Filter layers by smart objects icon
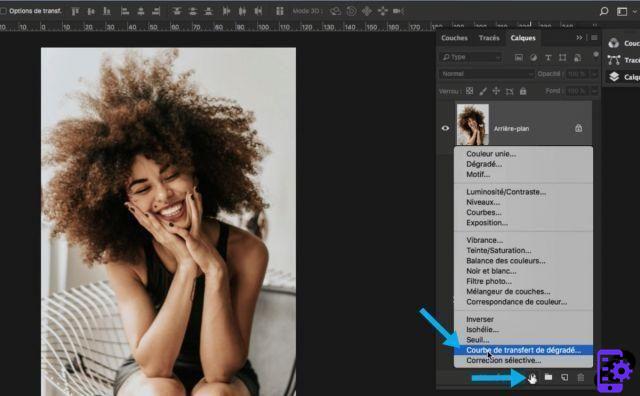Viewport: 640px width, 396px height. (578, 58)
